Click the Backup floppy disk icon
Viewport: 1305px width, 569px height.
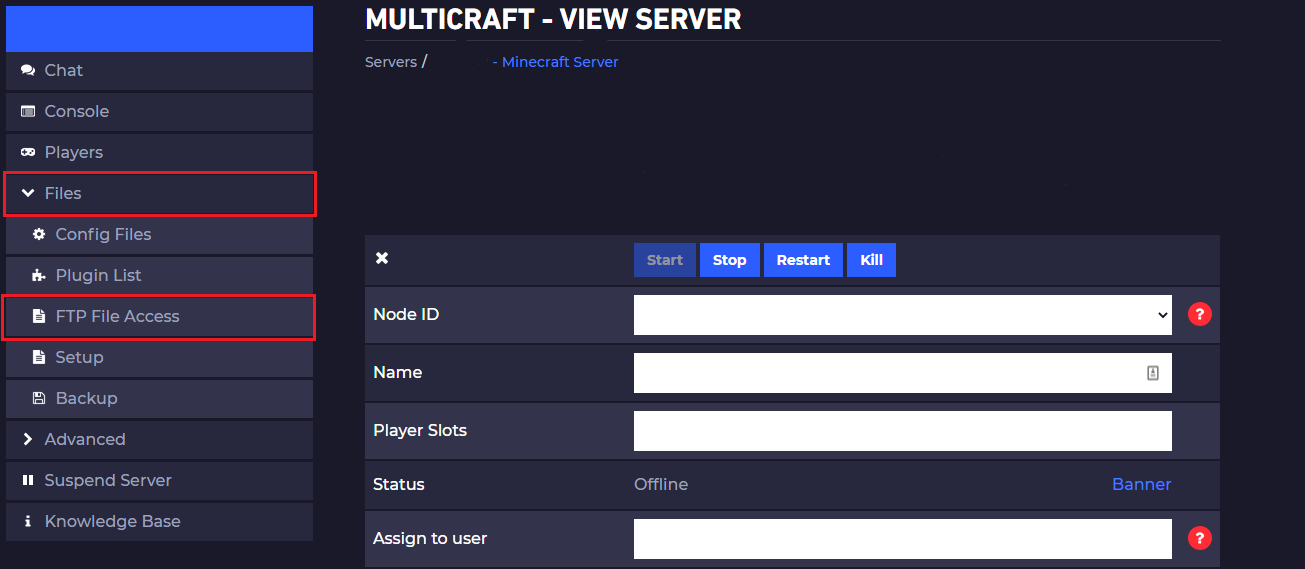[x=39, y=398]
